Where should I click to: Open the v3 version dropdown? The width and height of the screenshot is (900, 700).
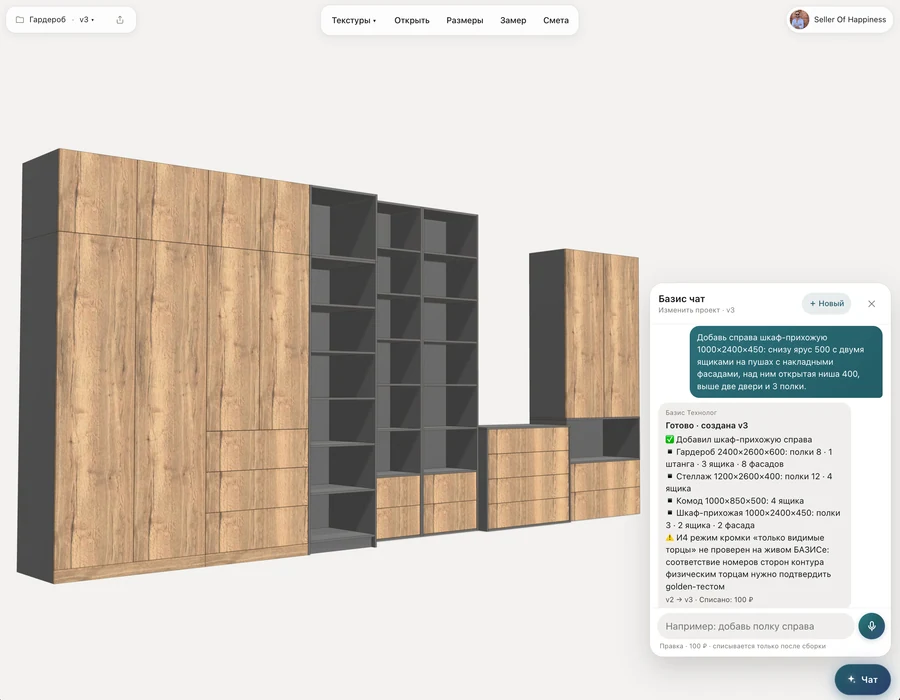pos(87,20)
